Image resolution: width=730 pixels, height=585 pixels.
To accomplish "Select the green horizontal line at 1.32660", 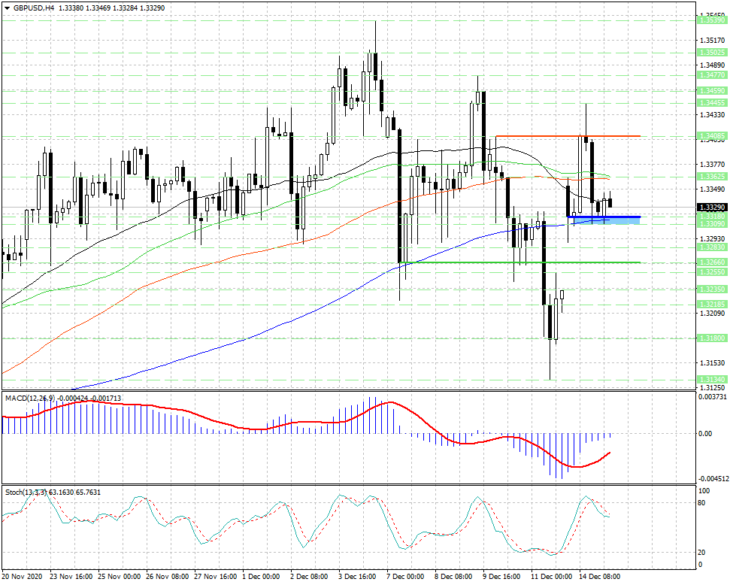I will pos(520,262).
